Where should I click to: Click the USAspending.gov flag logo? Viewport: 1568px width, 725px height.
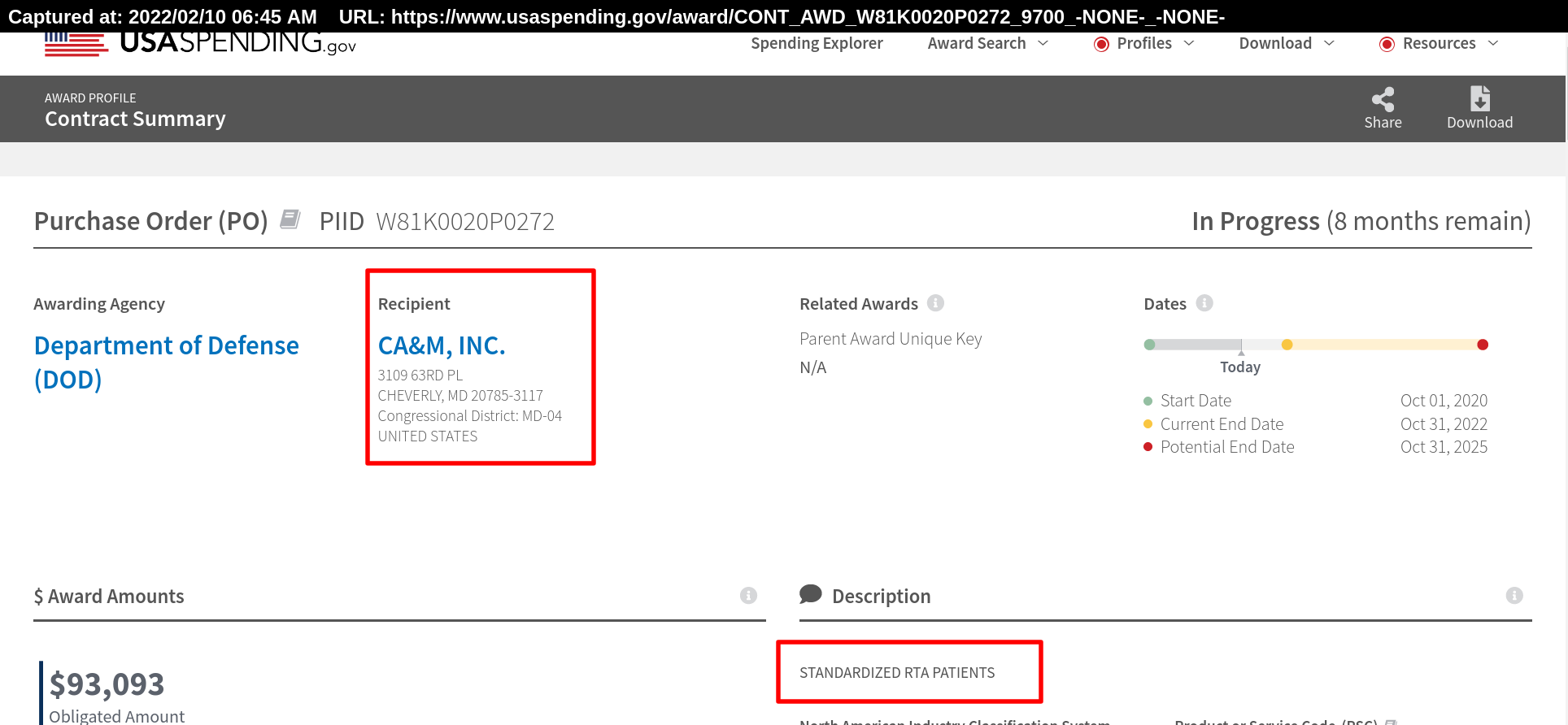76,45
